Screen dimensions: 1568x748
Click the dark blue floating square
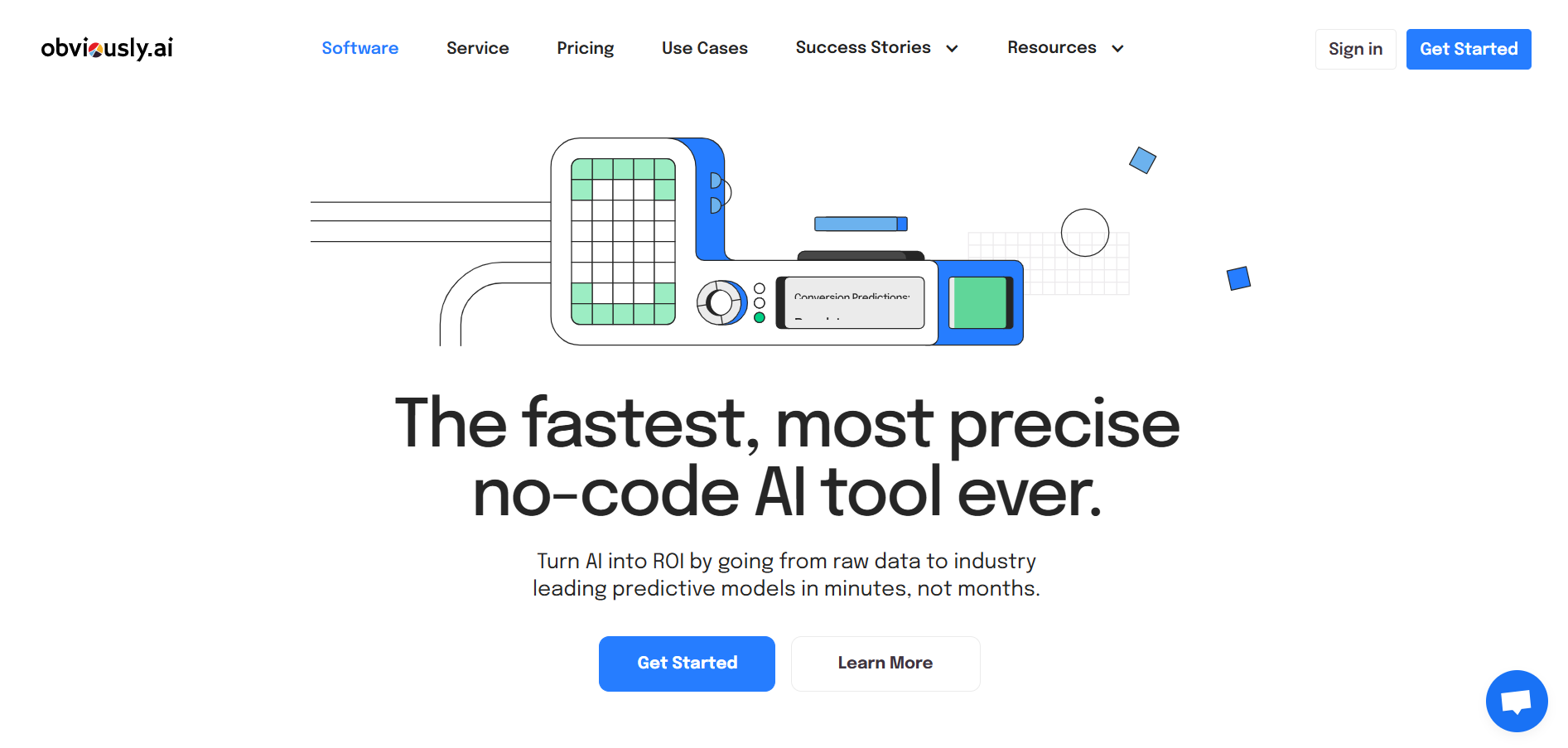click(x=1238, y=278)
